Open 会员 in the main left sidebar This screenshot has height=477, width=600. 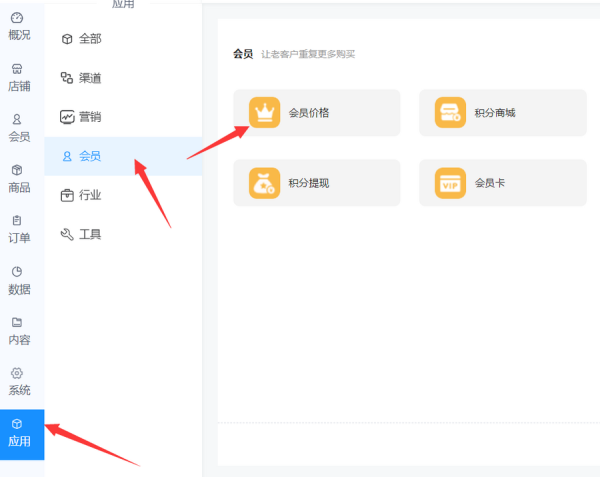click(19, 129)
